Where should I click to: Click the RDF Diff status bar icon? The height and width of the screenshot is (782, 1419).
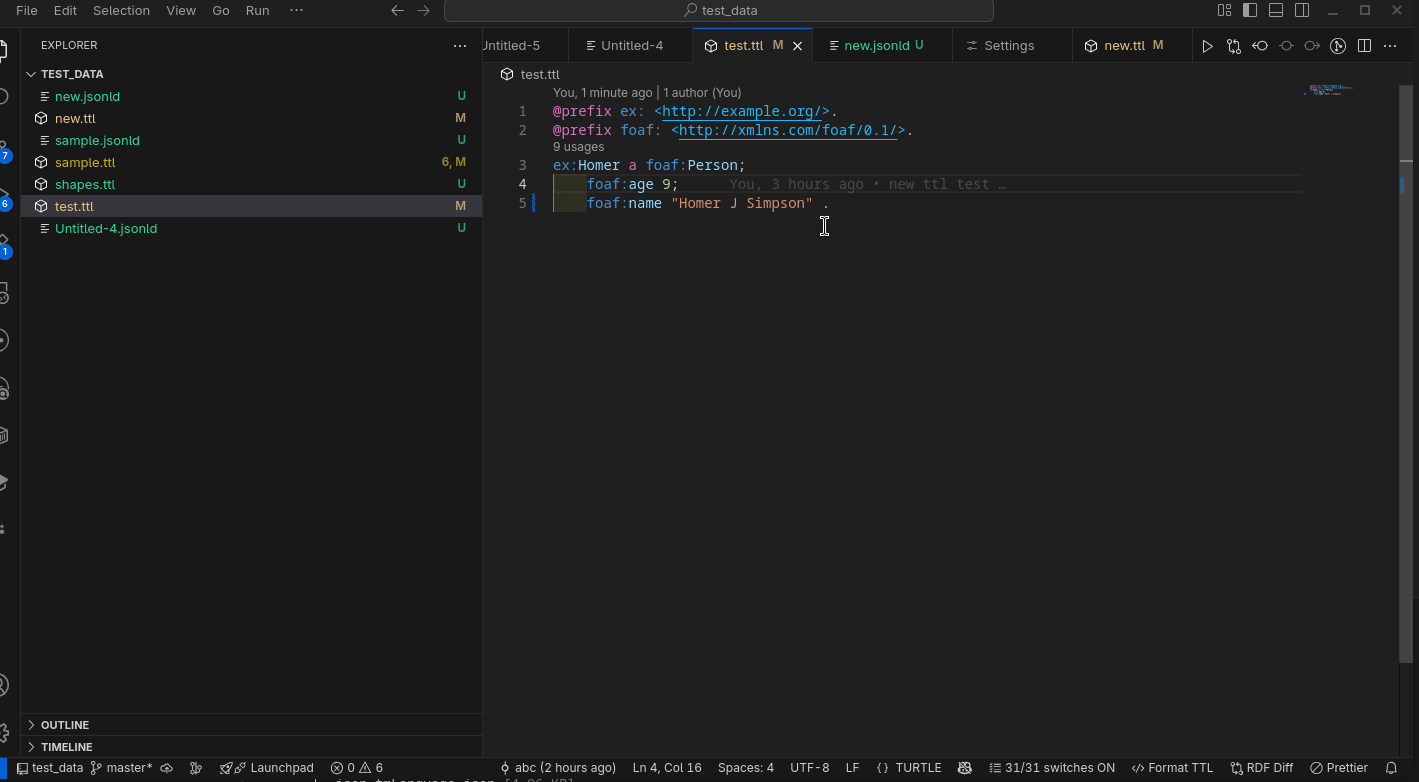point(1262,767)
